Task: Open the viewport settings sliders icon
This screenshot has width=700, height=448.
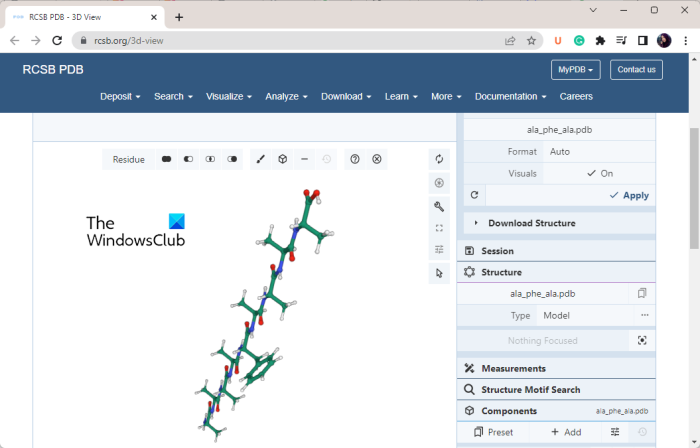Action: 439,249
